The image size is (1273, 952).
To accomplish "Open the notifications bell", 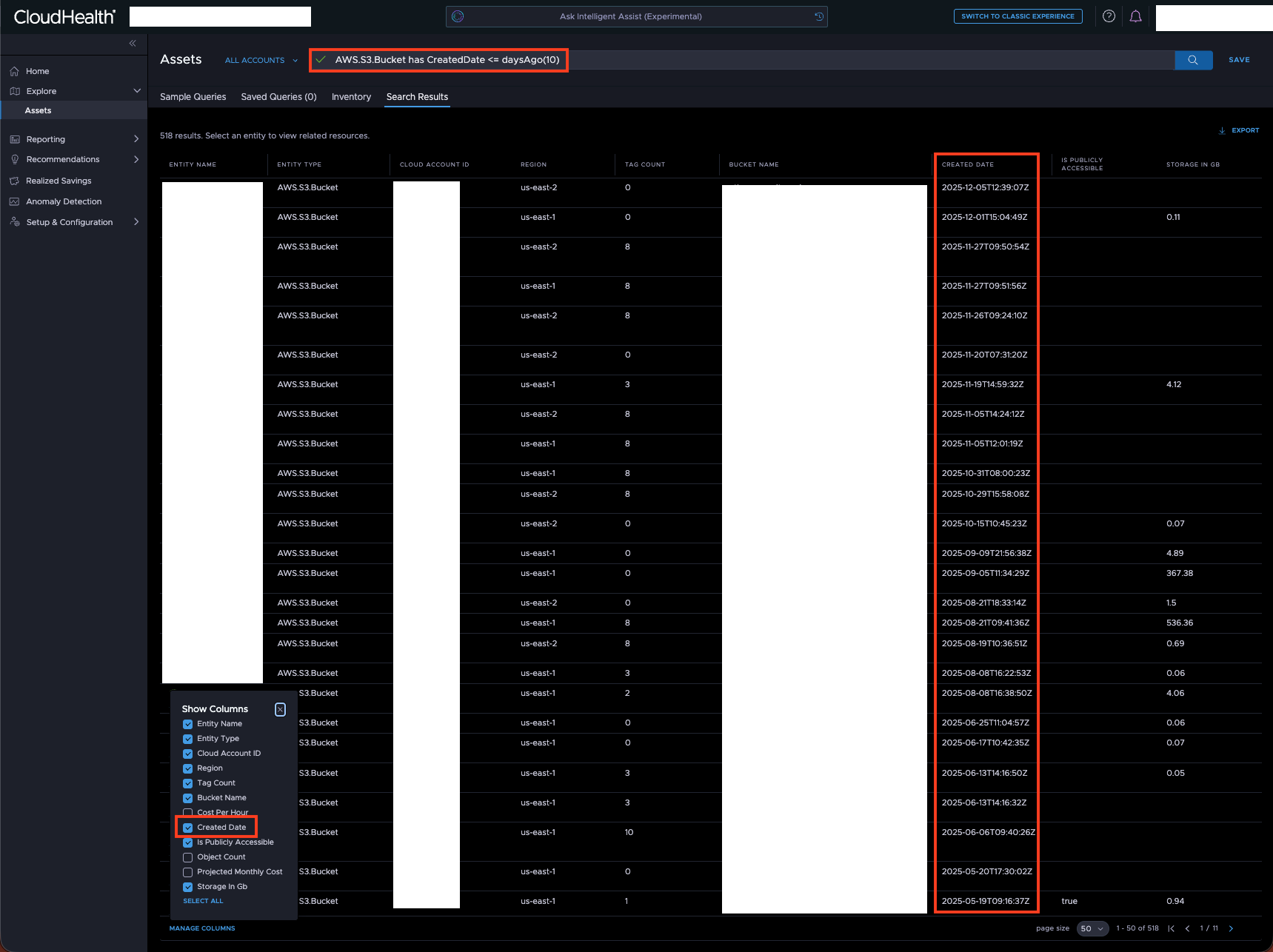I will pyautogui.click(x=1135, y=16).
